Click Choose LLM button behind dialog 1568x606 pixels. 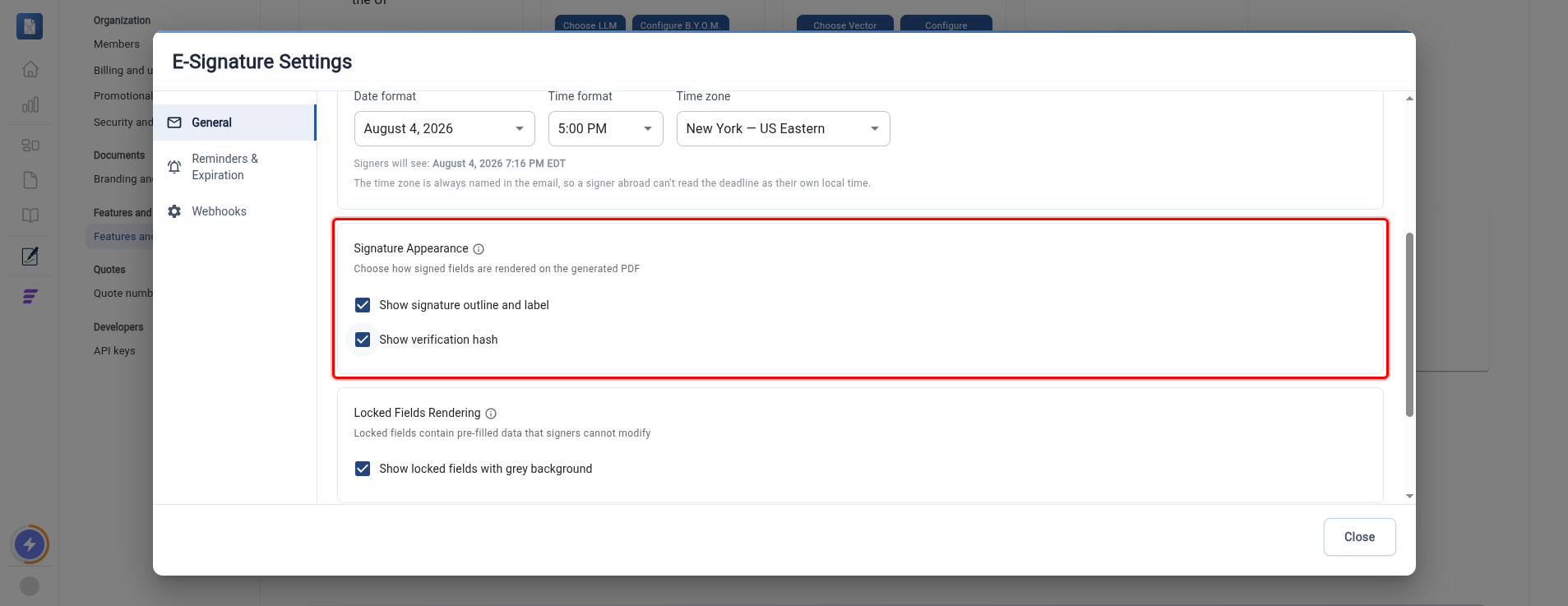click(x=590, y=24)
